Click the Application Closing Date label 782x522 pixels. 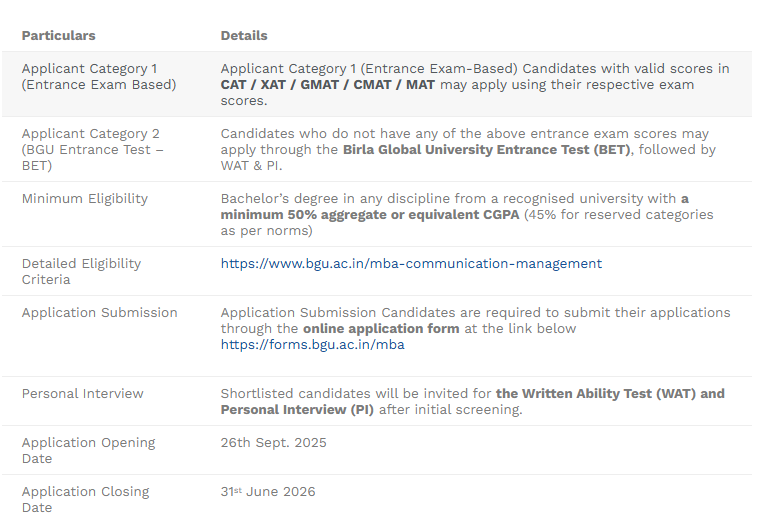pos(85,499)
